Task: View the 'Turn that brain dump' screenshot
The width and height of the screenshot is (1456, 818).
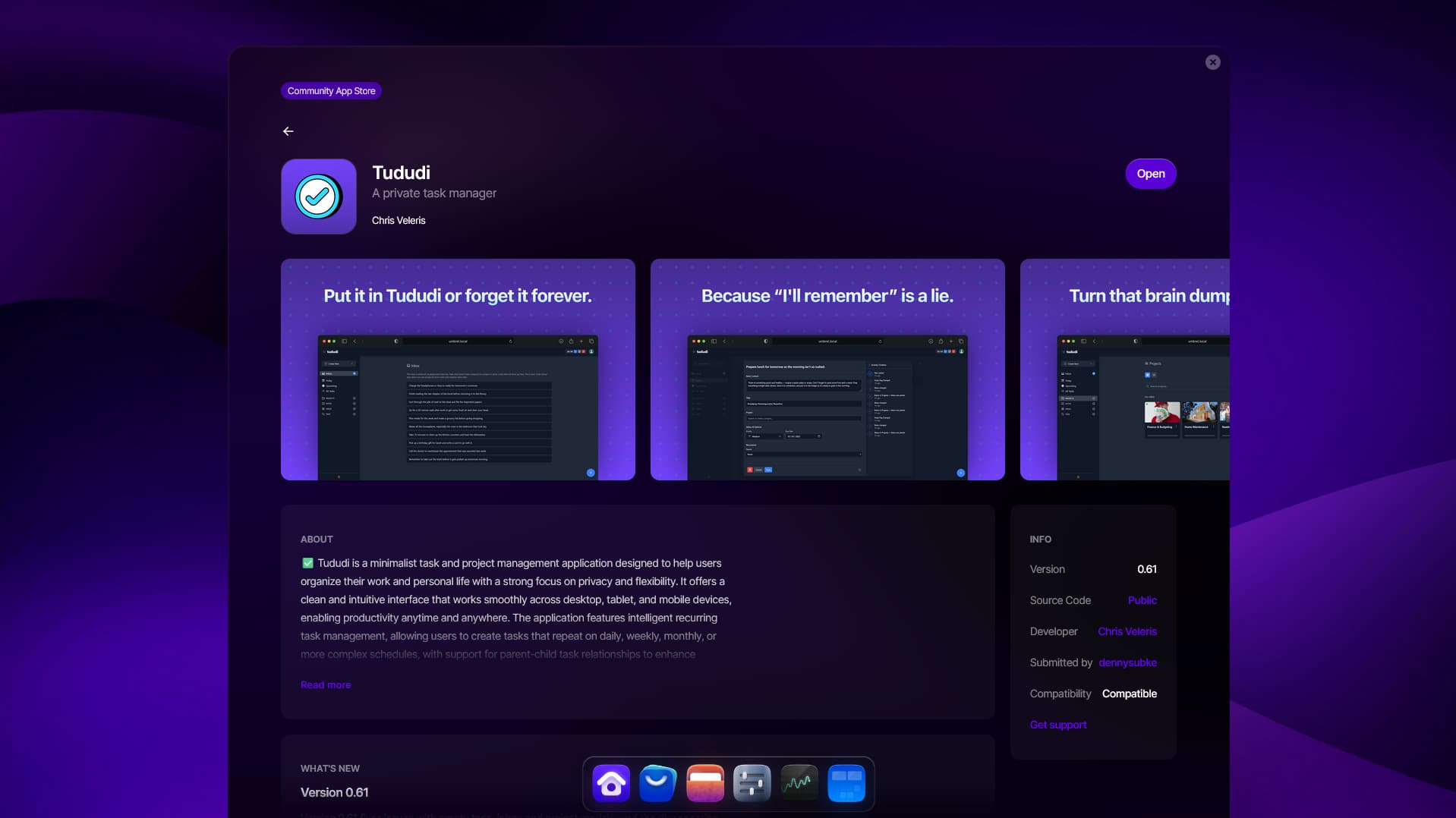Action: [1125, 370]
